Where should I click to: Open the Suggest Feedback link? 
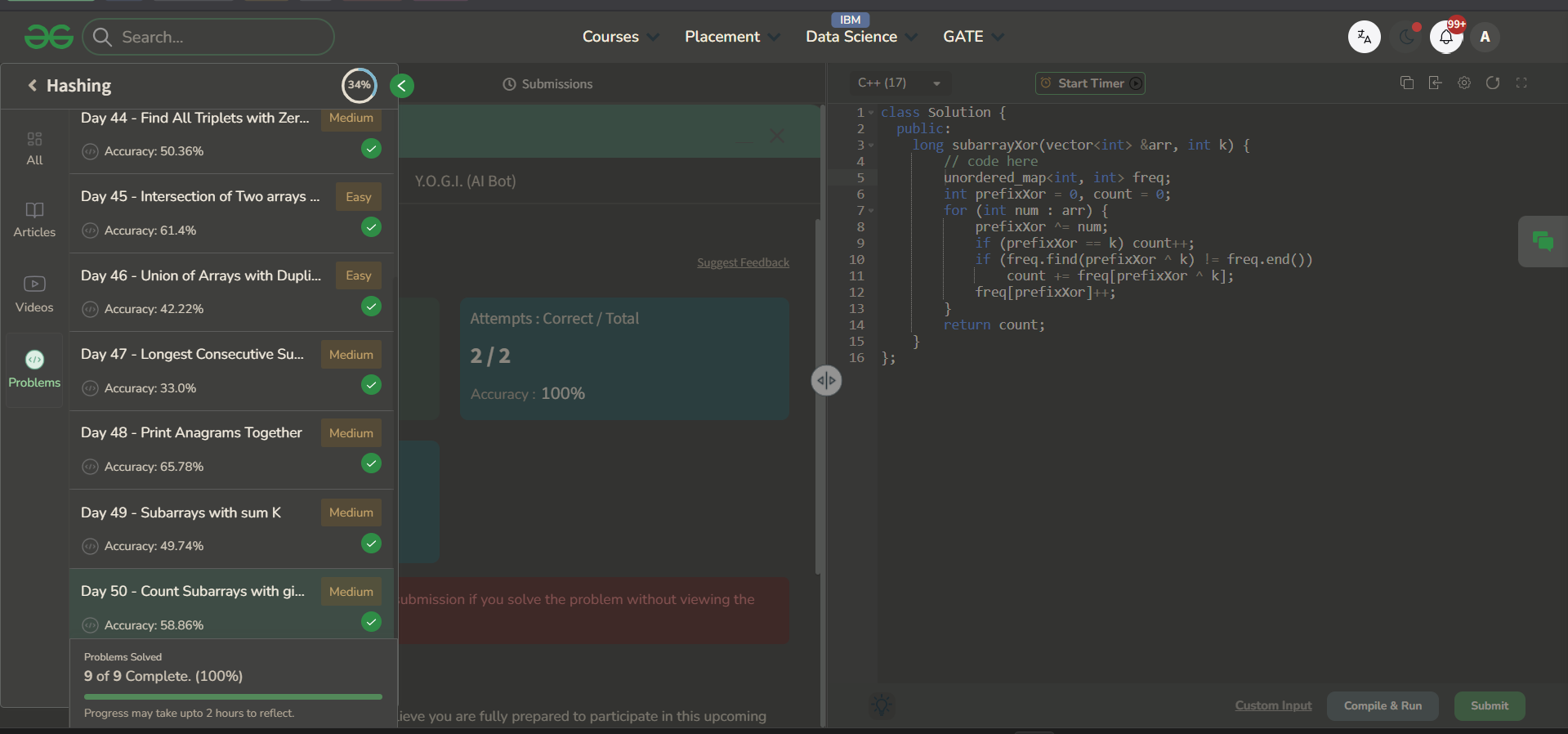[743, 262]
